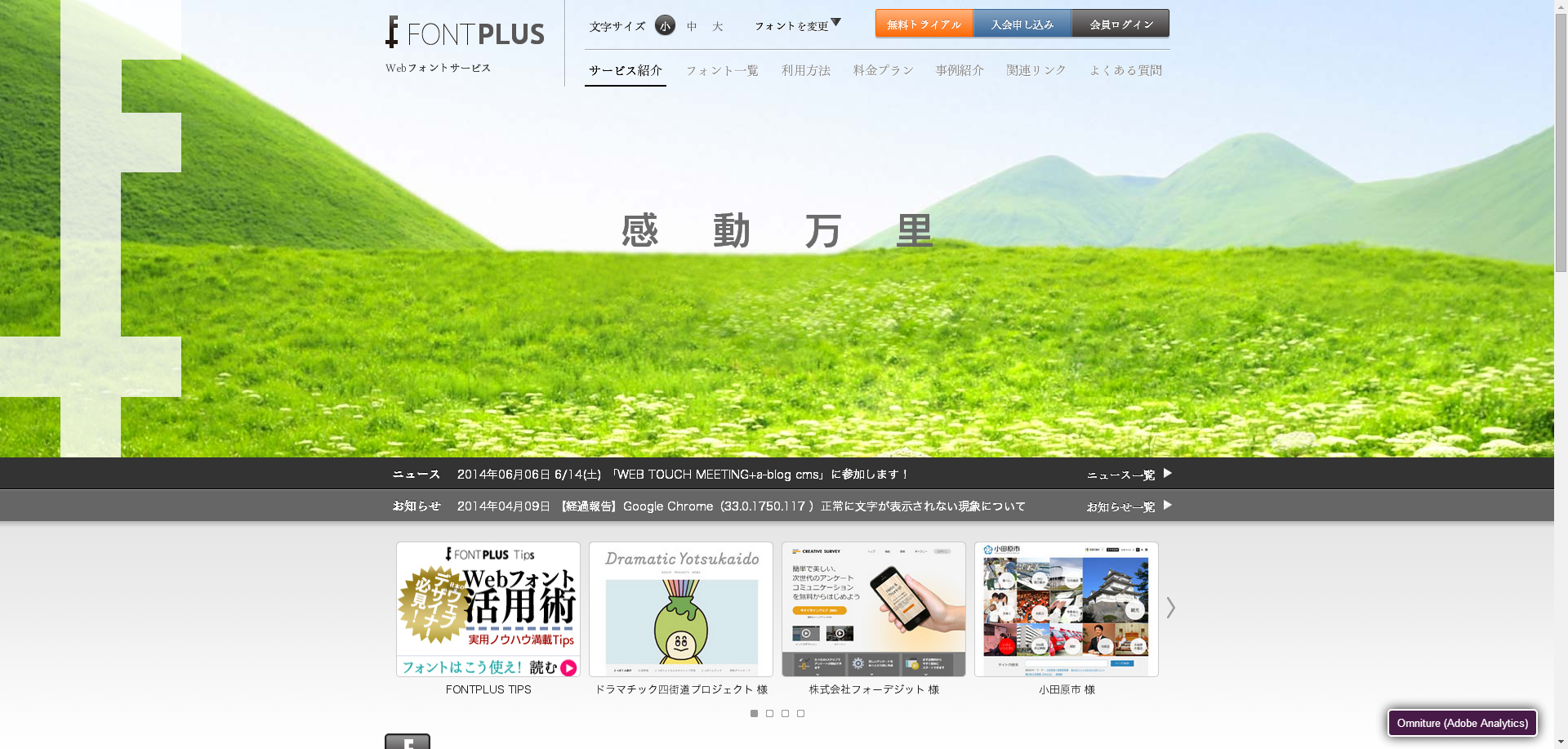Open the pricing plan menu item

(883, 70)
